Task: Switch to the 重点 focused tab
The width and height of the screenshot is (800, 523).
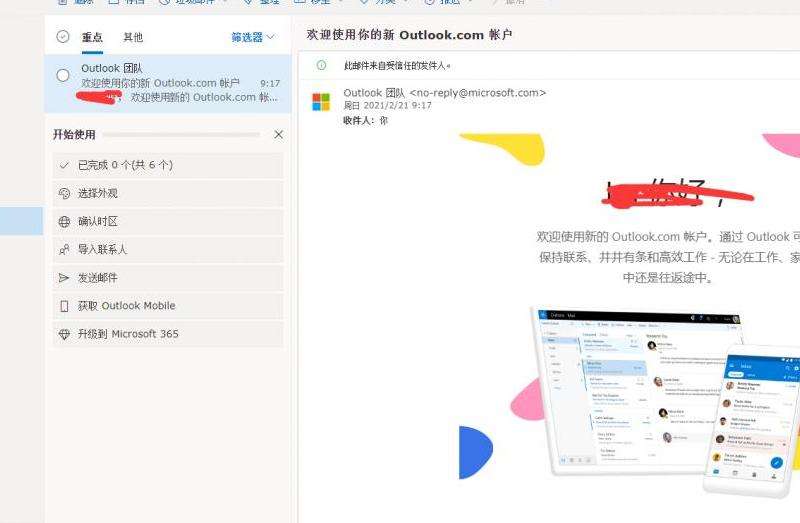Action: 92,37
